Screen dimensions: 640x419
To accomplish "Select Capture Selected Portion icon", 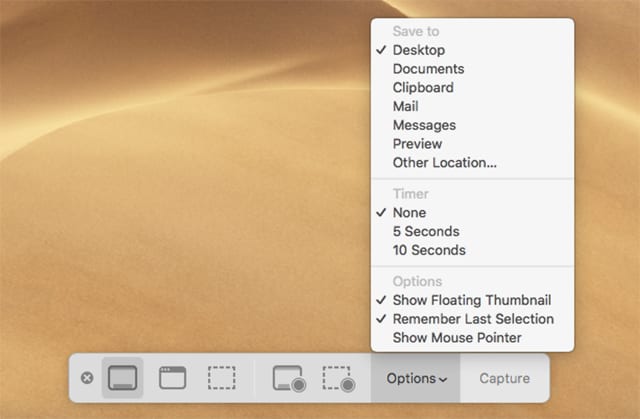I will click(221, 378).
